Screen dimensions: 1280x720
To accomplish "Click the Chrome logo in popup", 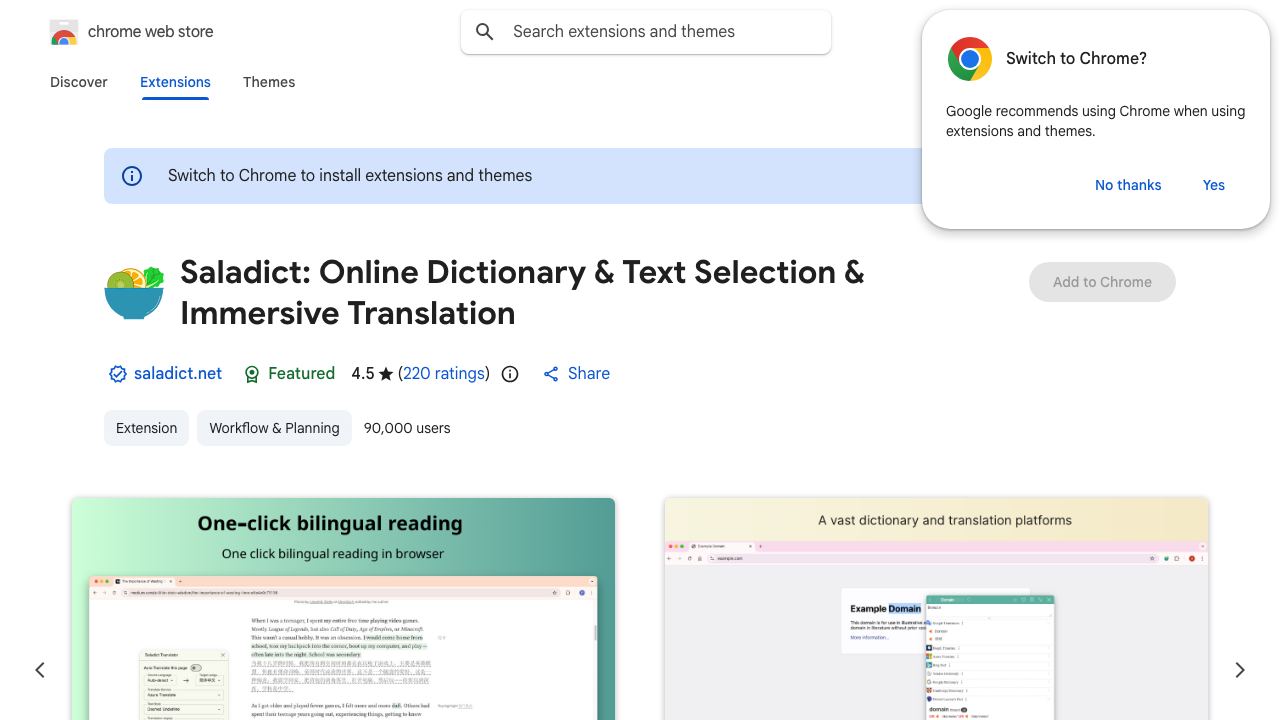I will [970, 59].
